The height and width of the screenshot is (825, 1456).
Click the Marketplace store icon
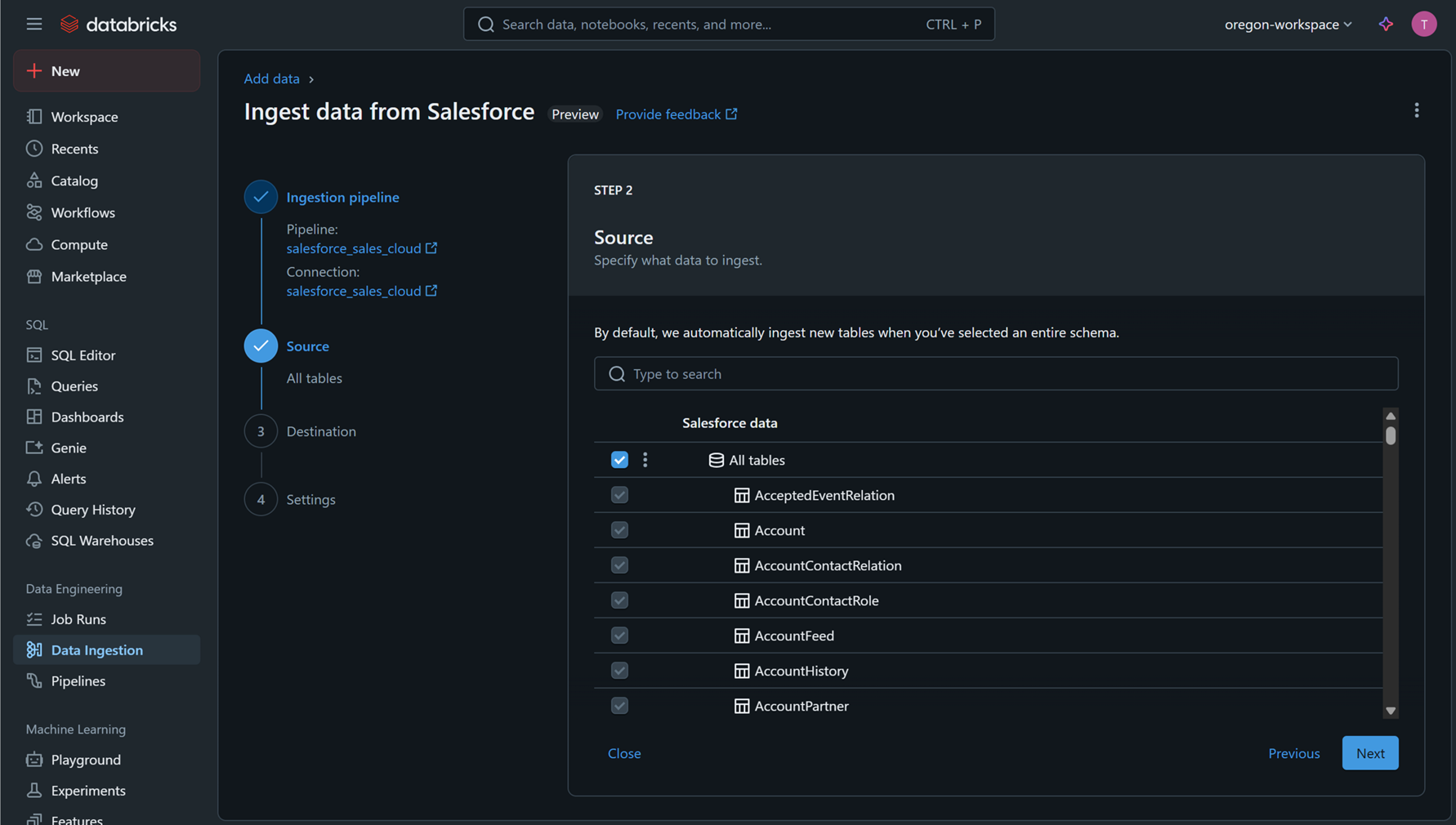click(x=34, y=276)
